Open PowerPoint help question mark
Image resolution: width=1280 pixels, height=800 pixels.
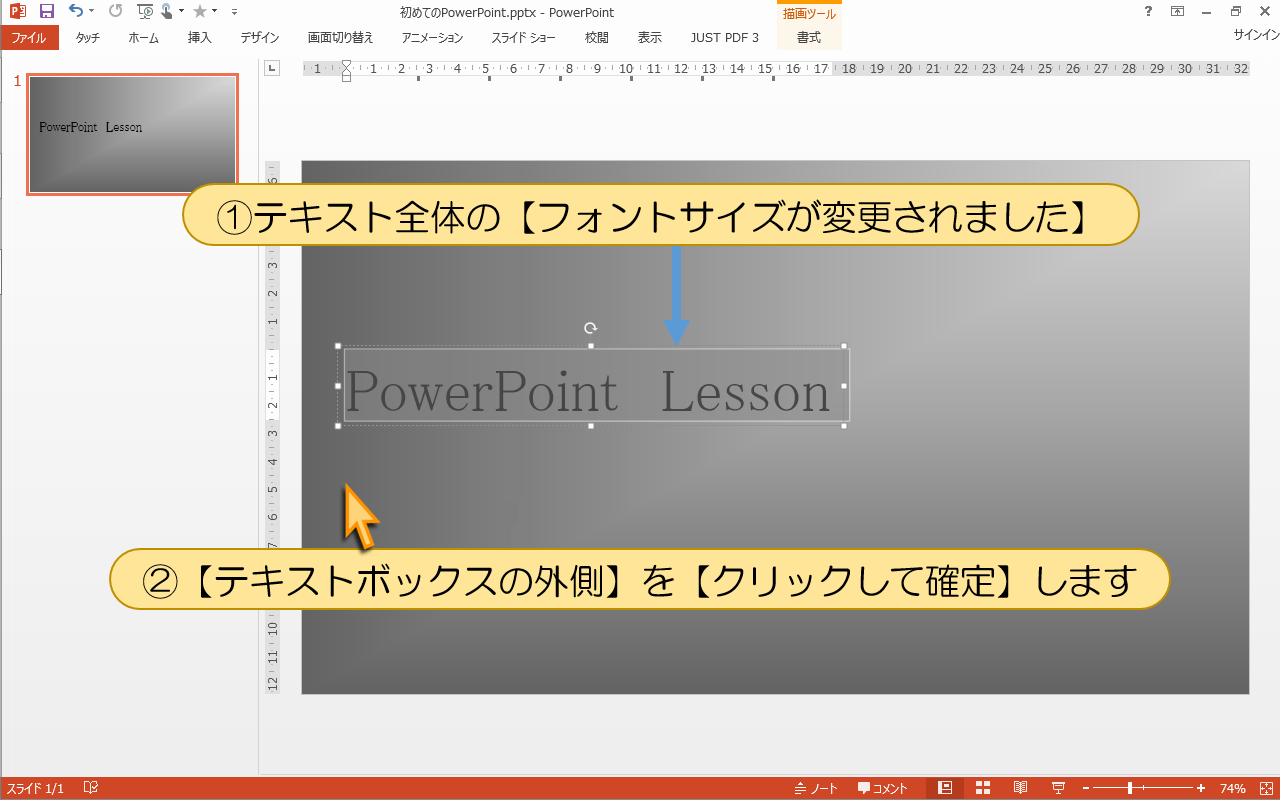pyautogui.click(x=1148, y=11)
